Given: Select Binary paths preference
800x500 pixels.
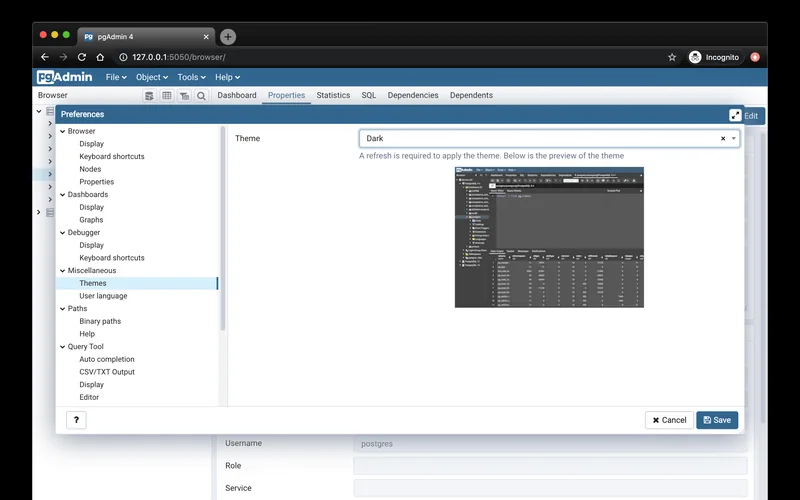Looking at the screenshot, I should point(100,321).
